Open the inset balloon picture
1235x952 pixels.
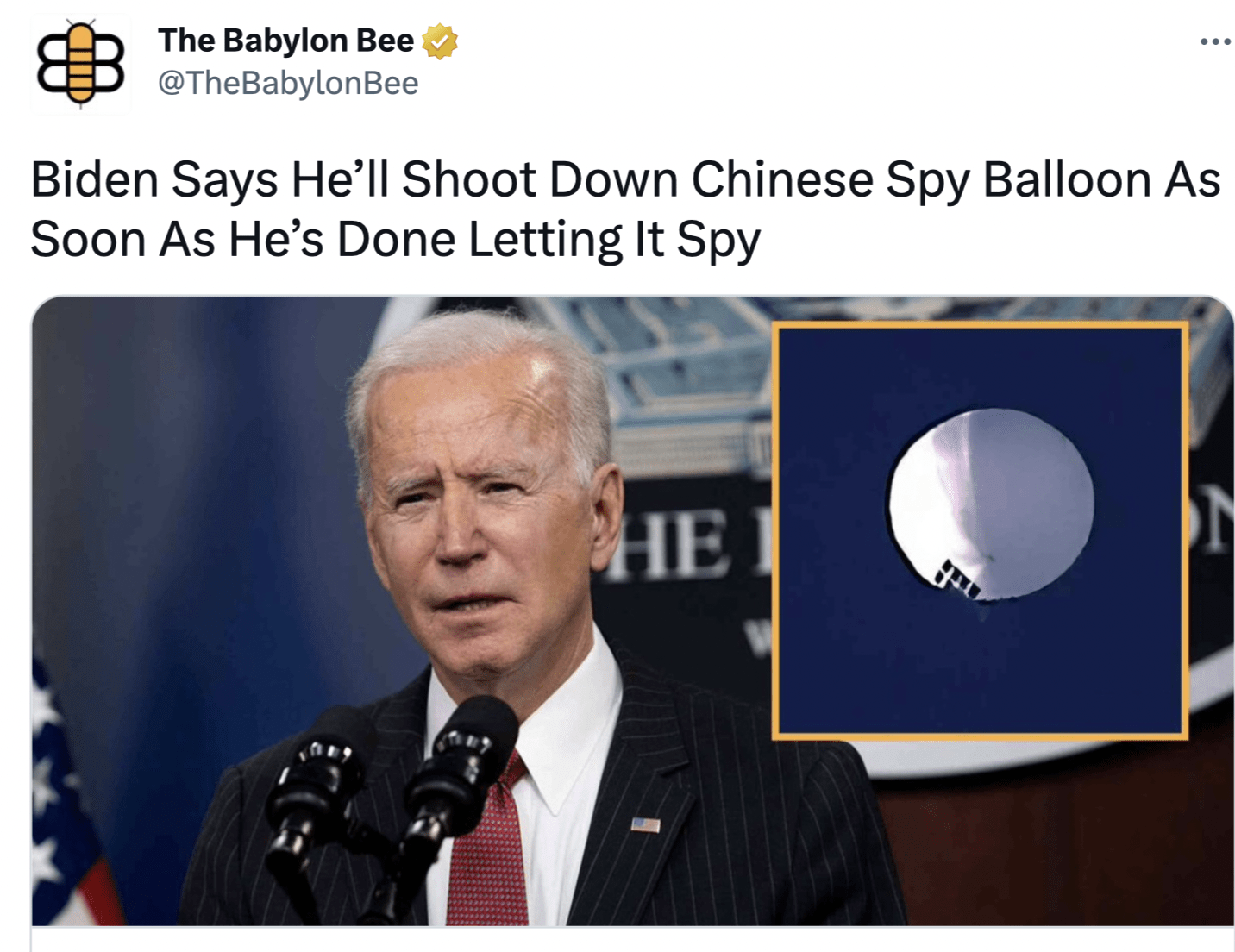click(980, 530)
